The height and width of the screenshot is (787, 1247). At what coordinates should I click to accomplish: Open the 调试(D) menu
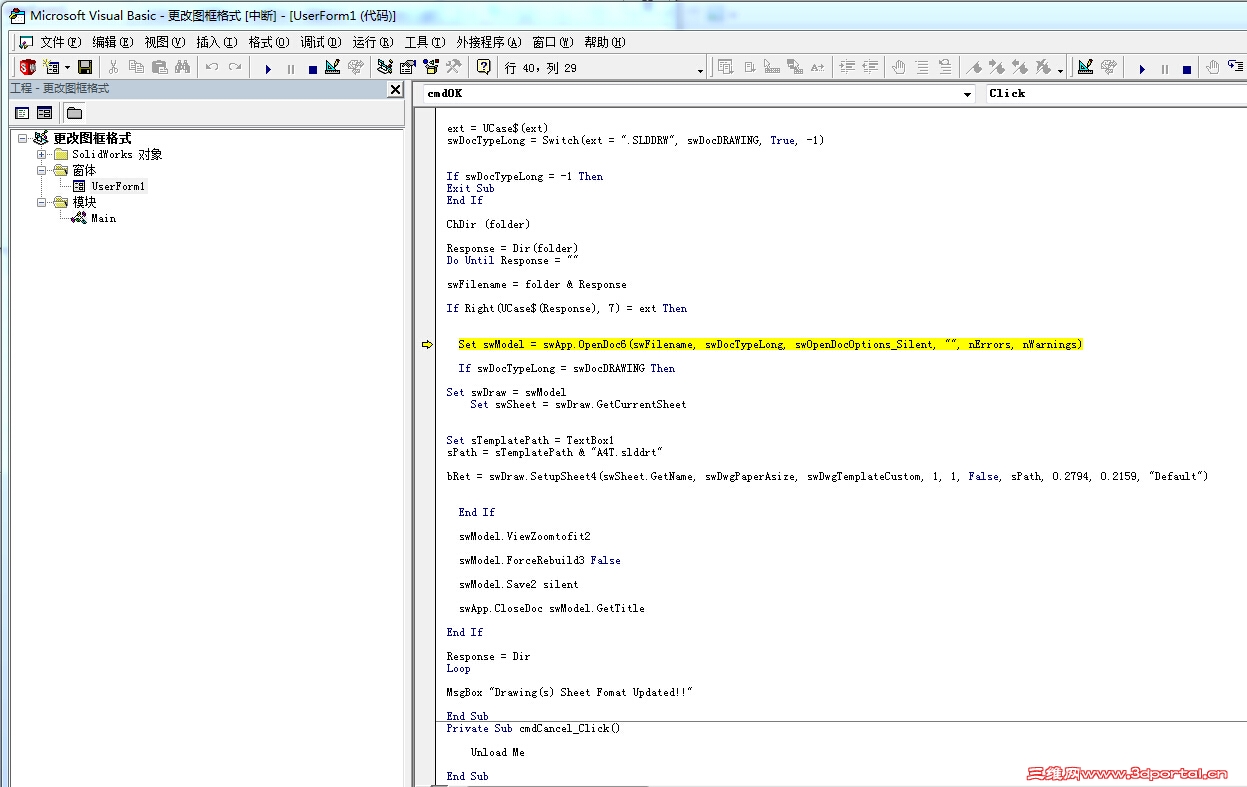[321, 42]
